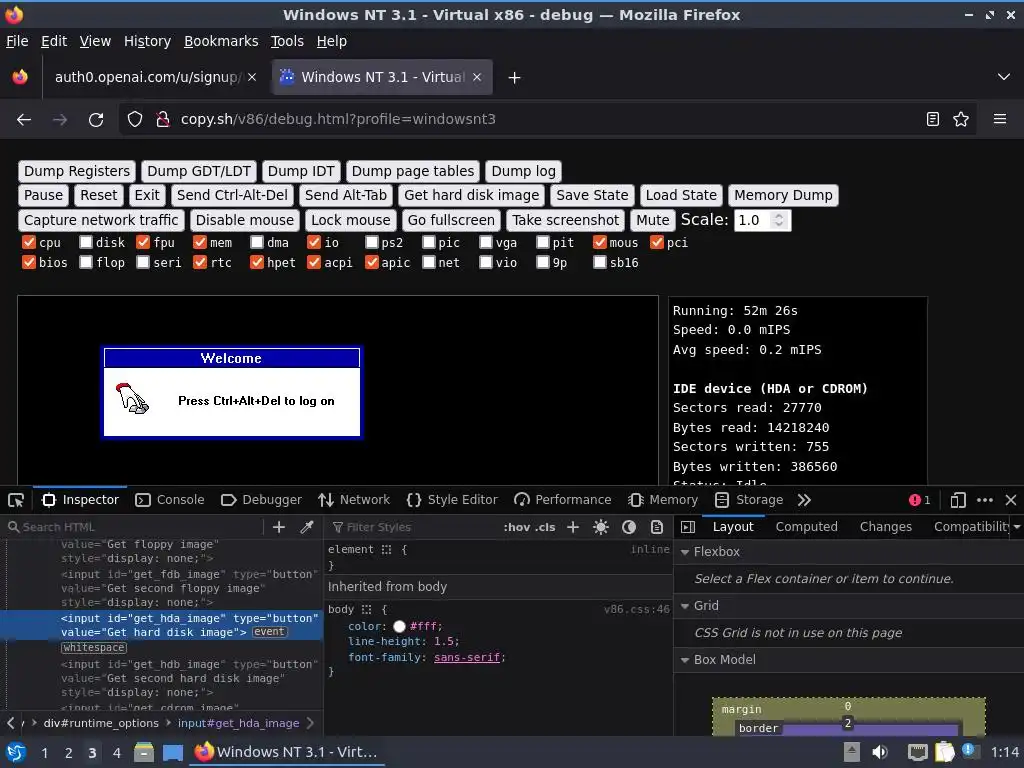Open the taskbar start menu icon
The width and height of the screenshot is (1024, 768).
click(x=15, y=752)
